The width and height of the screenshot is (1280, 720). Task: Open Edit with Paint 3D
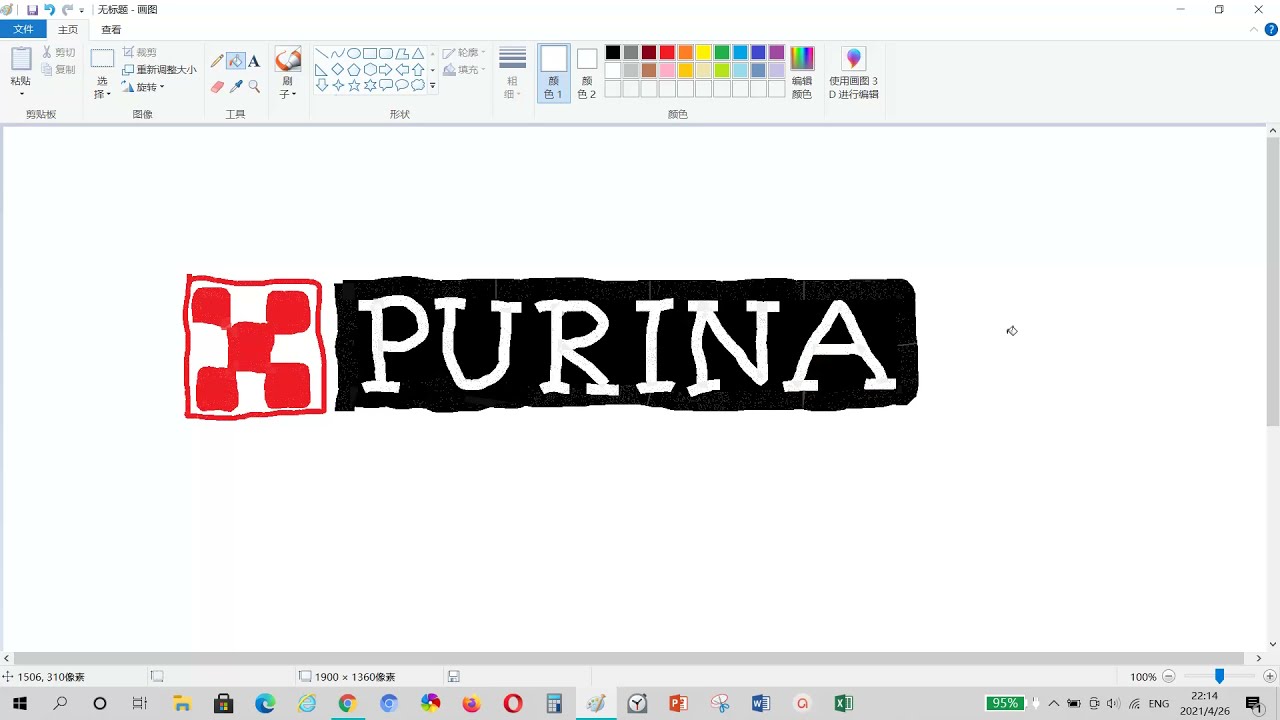point(853,73)
